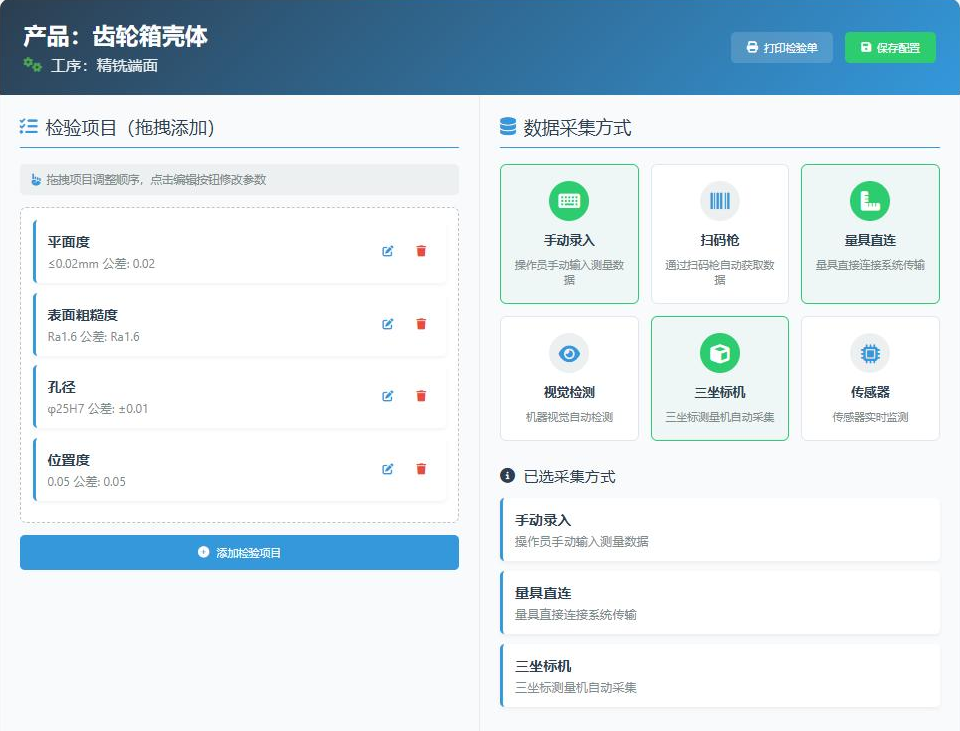This screenshot has height=731, width=960.
Task: Select the cube icon on 三坐标机 card
Action: [719, 353]
